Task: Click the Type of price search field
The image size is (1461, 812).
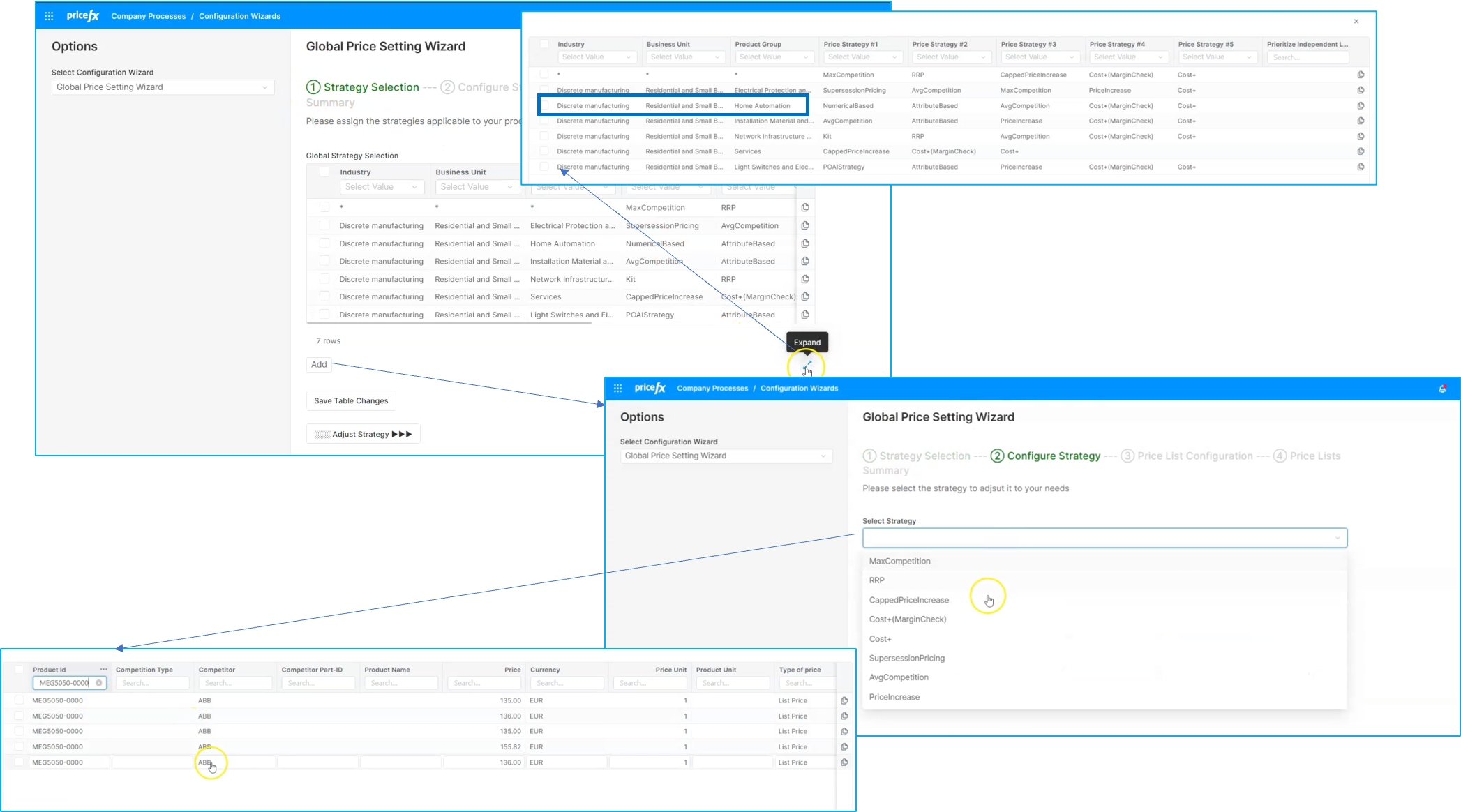Action: pyautogui.click(x=806, y=683)
